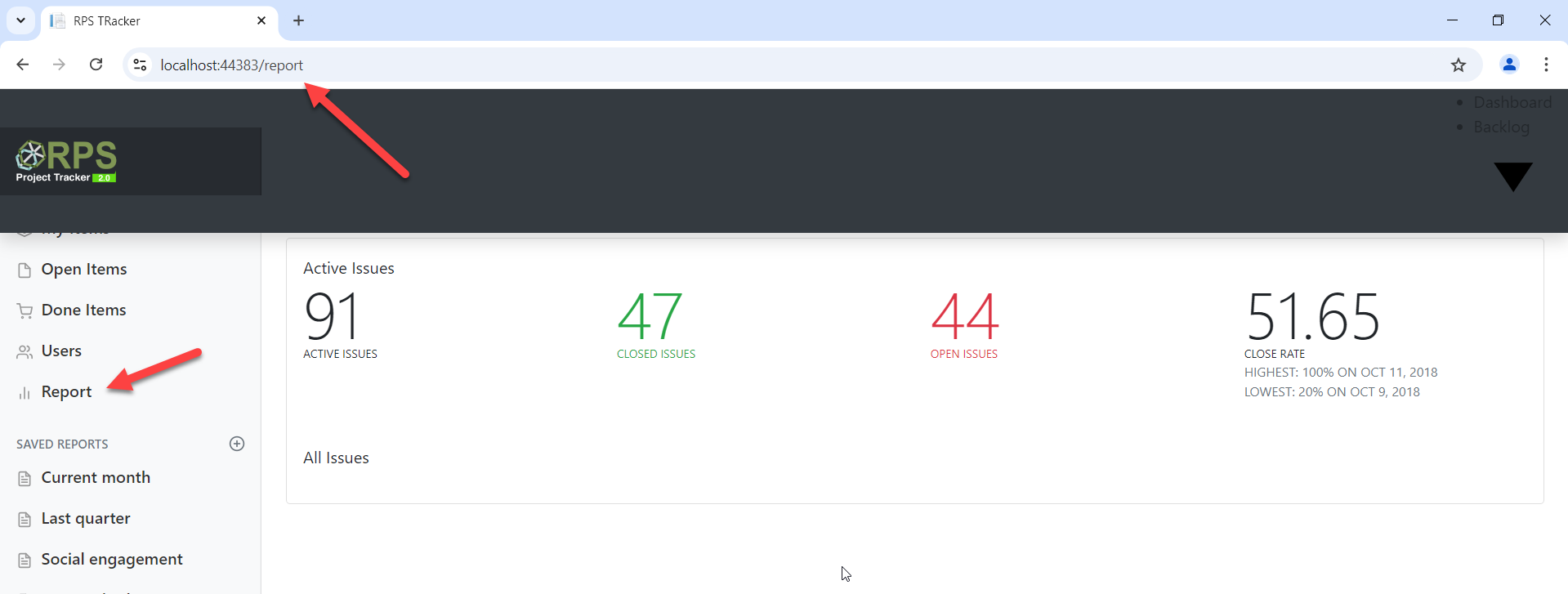Click the 47 closed issues count
1568x594 pixels.
coord(650,317)
